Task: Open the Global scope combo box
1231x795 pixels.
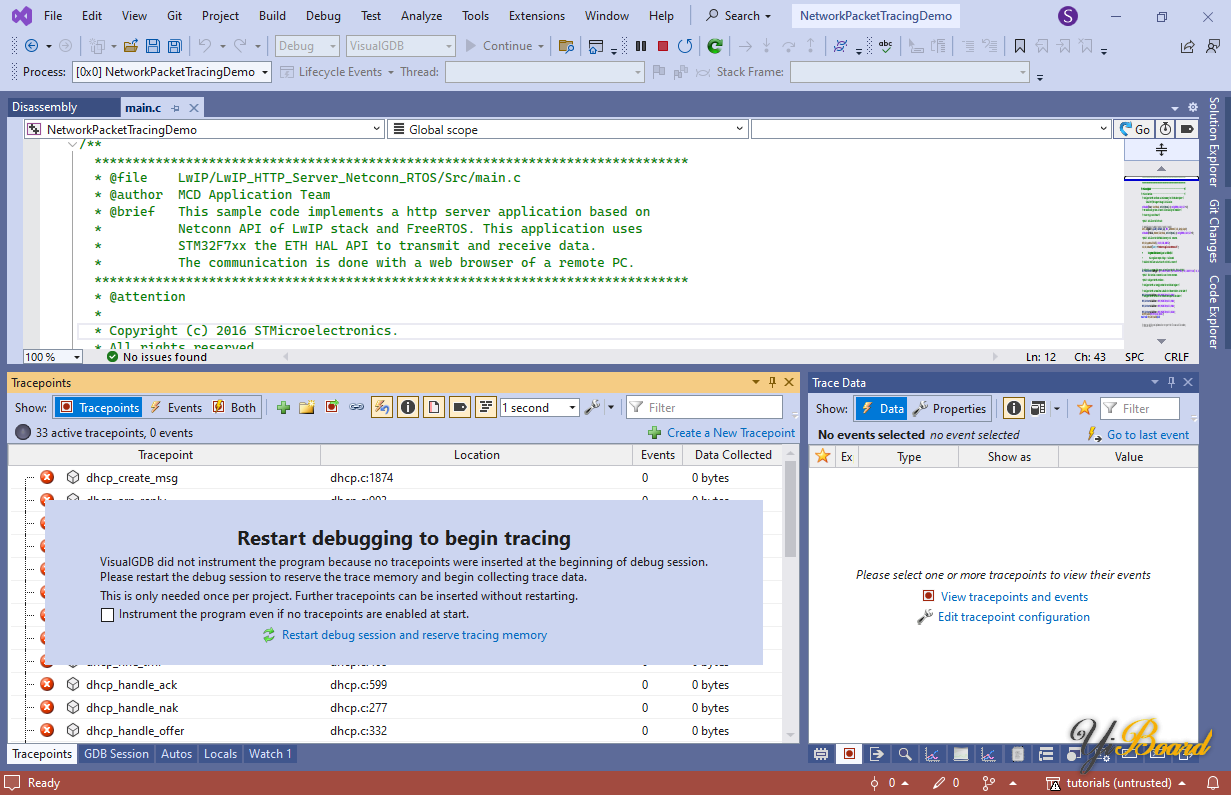Action: click(x=740, y=129)
